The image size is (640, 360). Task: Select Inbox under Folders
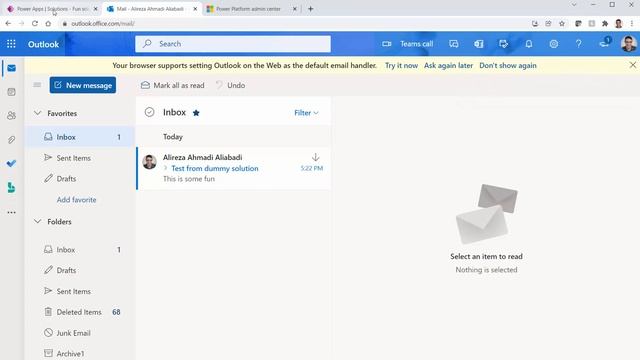[x=80, y=249]
